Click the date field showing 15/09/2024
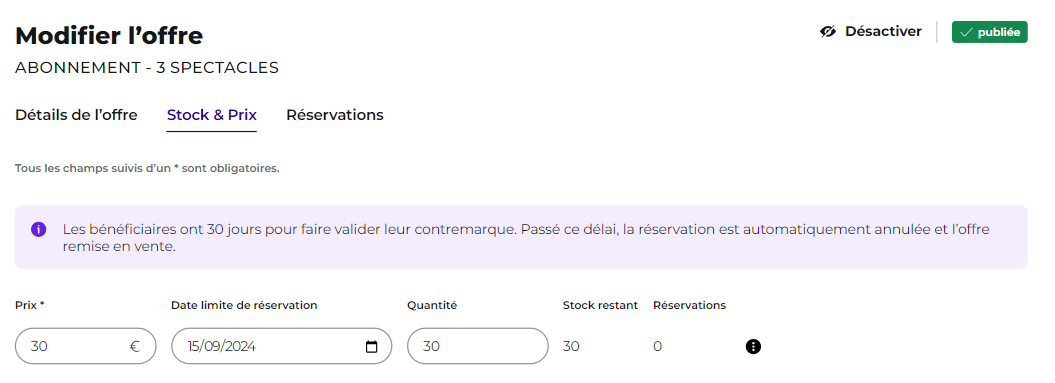 [281, 346]
